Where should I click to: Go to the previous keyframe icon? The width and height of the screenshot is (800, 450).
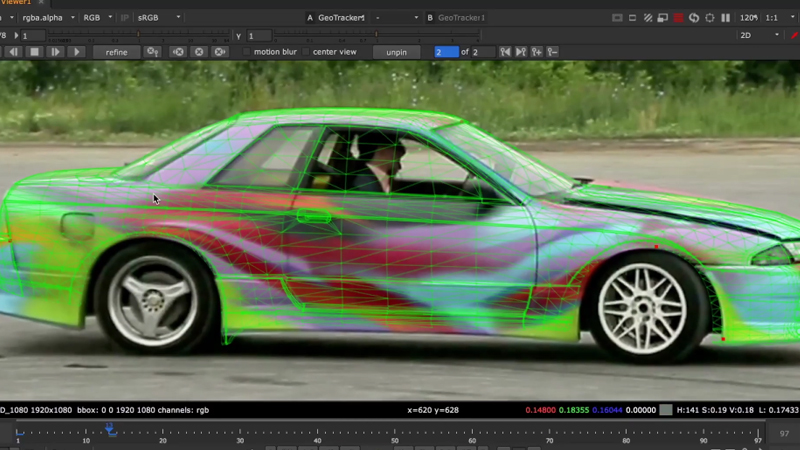point(505,52)
